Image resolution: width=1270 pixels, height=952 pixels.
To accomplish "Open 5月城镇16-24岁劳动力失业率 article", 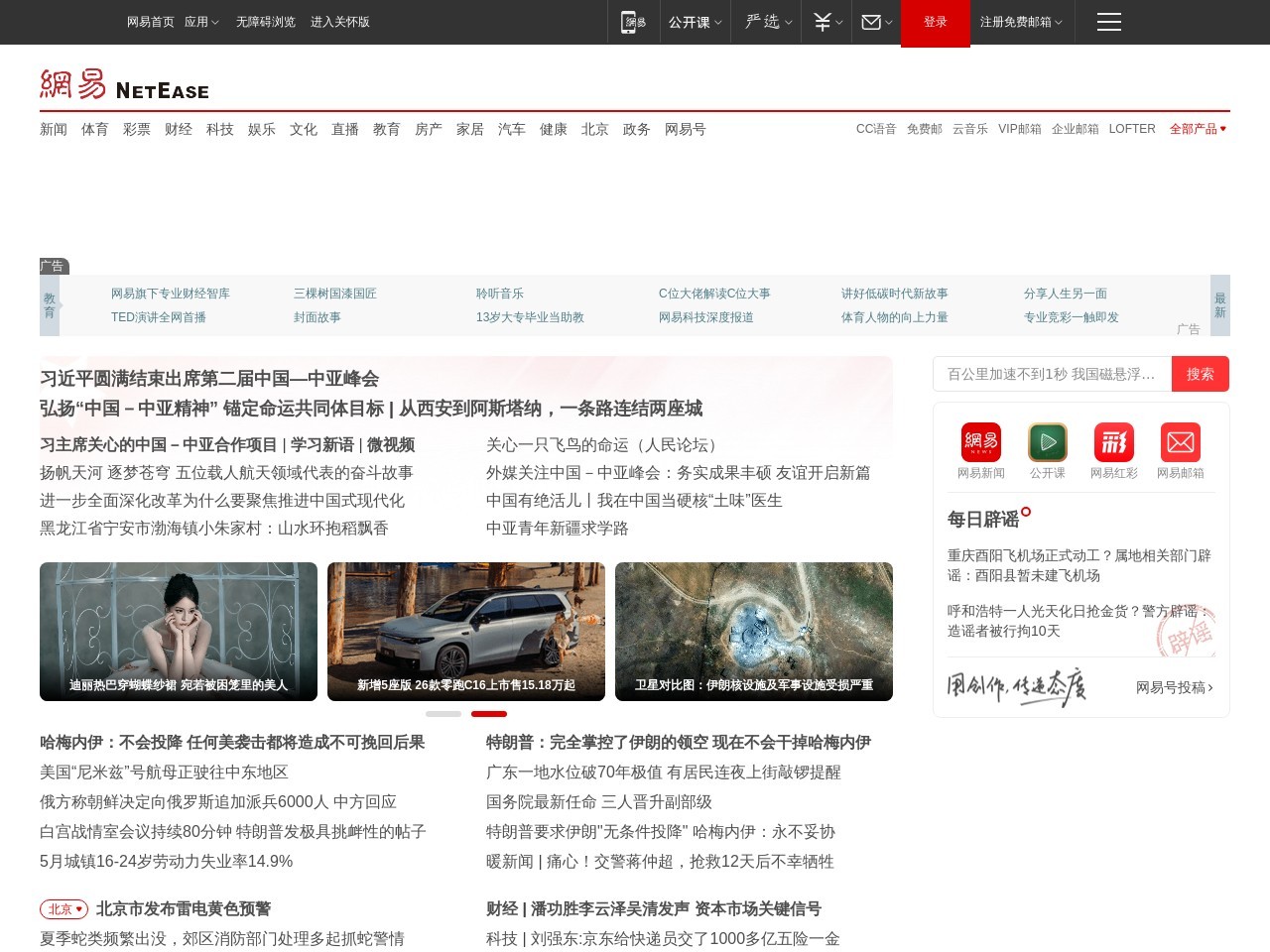I will (166, 862).
